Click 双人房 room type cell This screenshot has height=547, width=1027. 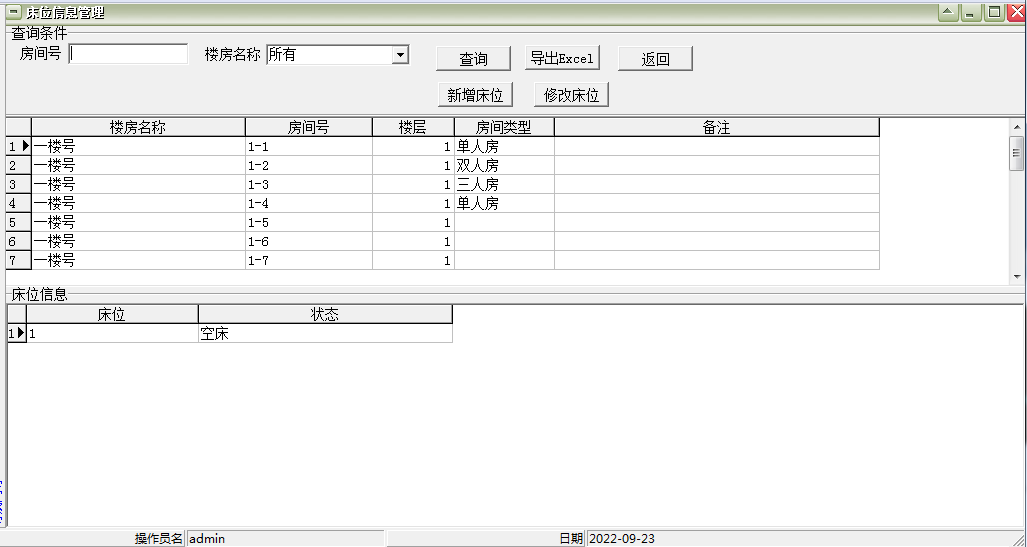coord(504,166)
